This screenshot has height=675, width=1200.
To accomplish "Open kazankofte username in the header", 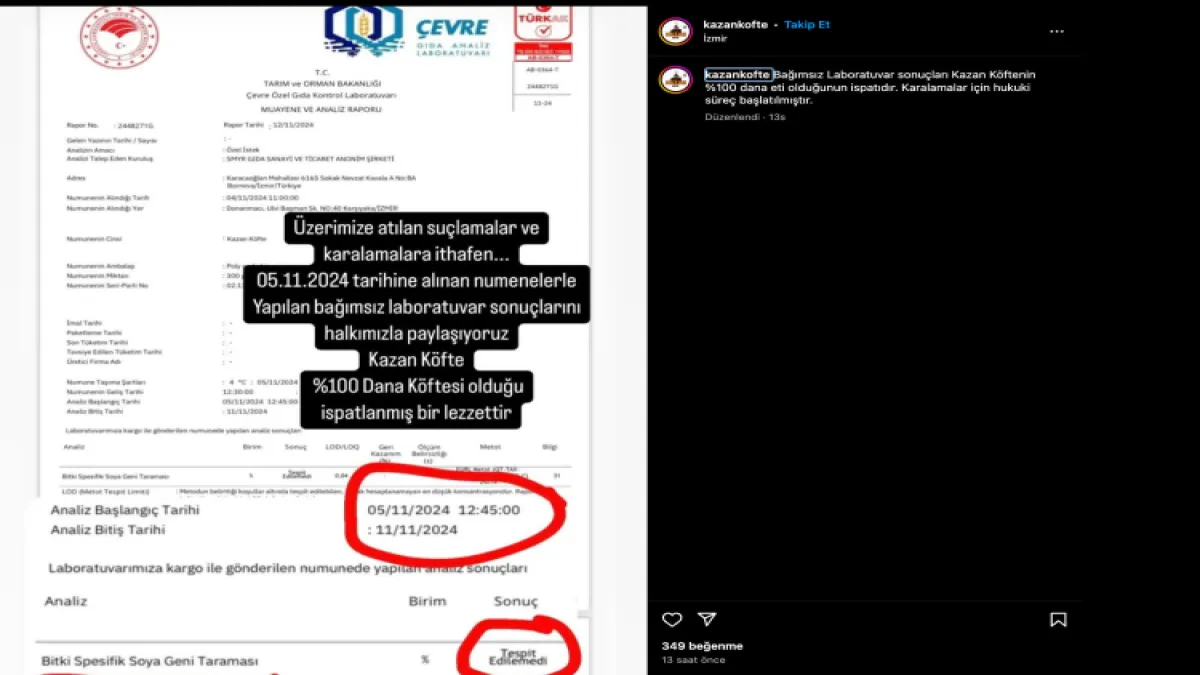I will point(735,24).
